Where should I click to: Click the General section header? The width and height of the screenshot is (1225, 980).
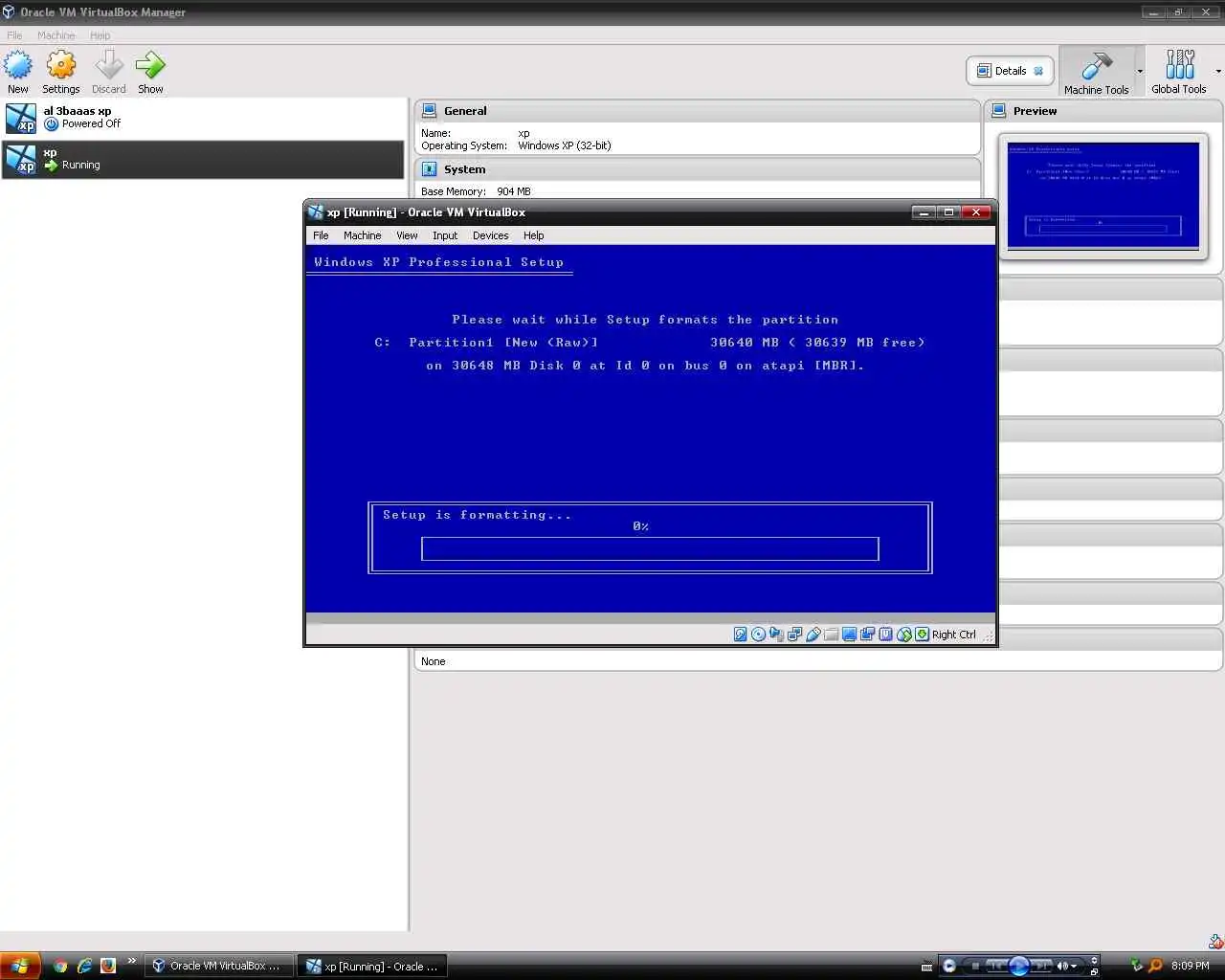(x=697, y=111)
